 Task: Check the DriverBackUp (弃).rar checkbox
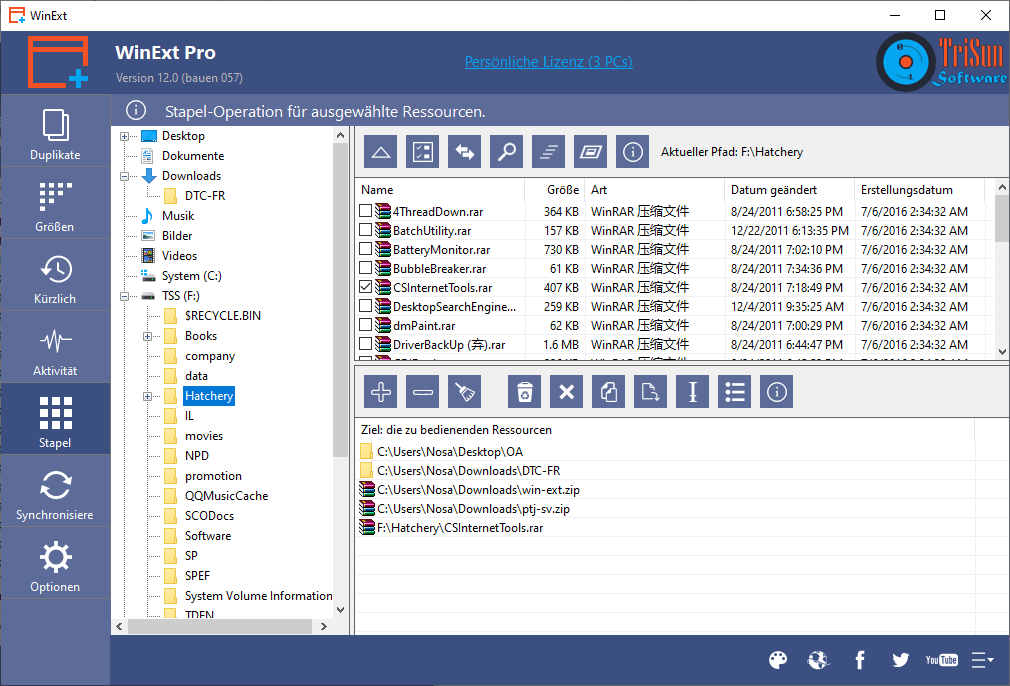[x=366, y=343]
